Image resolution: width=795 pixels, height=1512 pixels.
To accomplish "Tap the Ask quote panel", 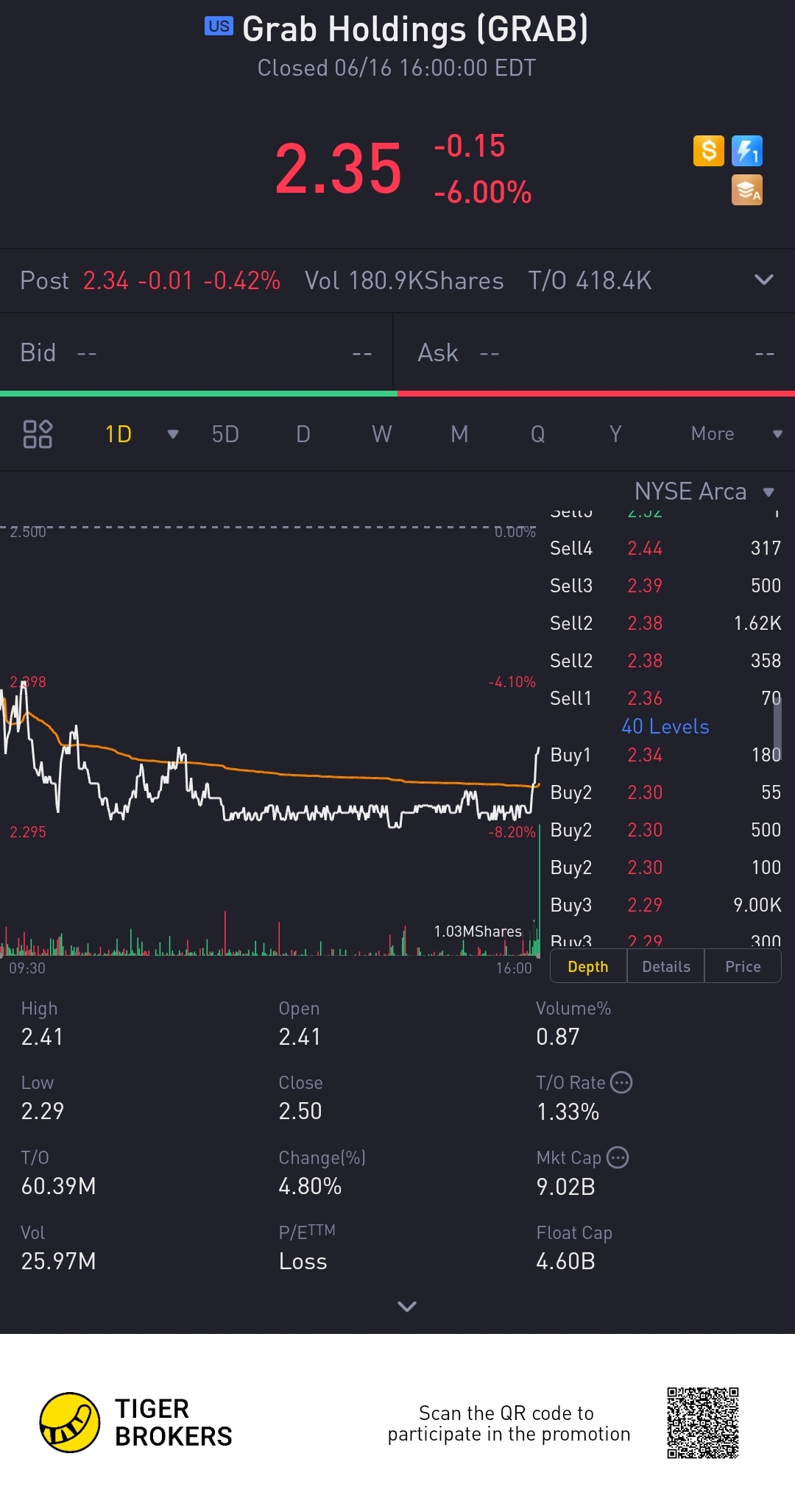I will 595,353.
